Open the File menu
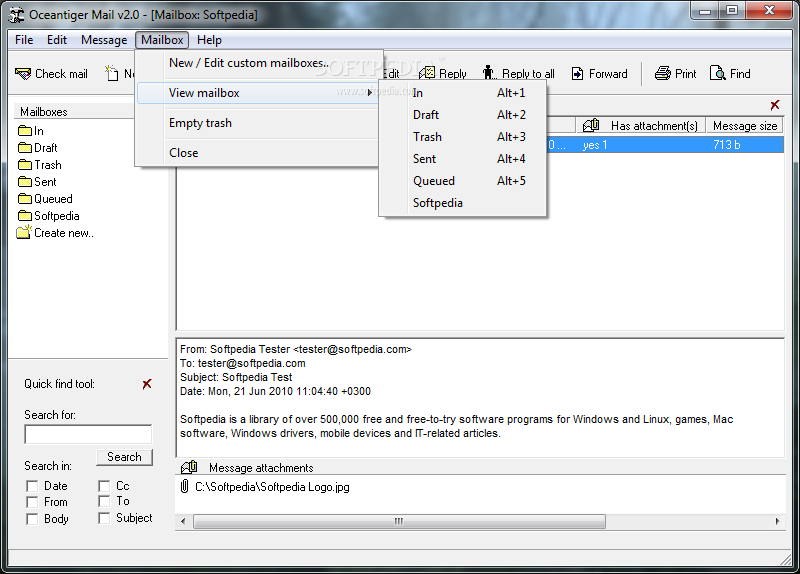Viewport: 800px width, 574px height. 24,40
